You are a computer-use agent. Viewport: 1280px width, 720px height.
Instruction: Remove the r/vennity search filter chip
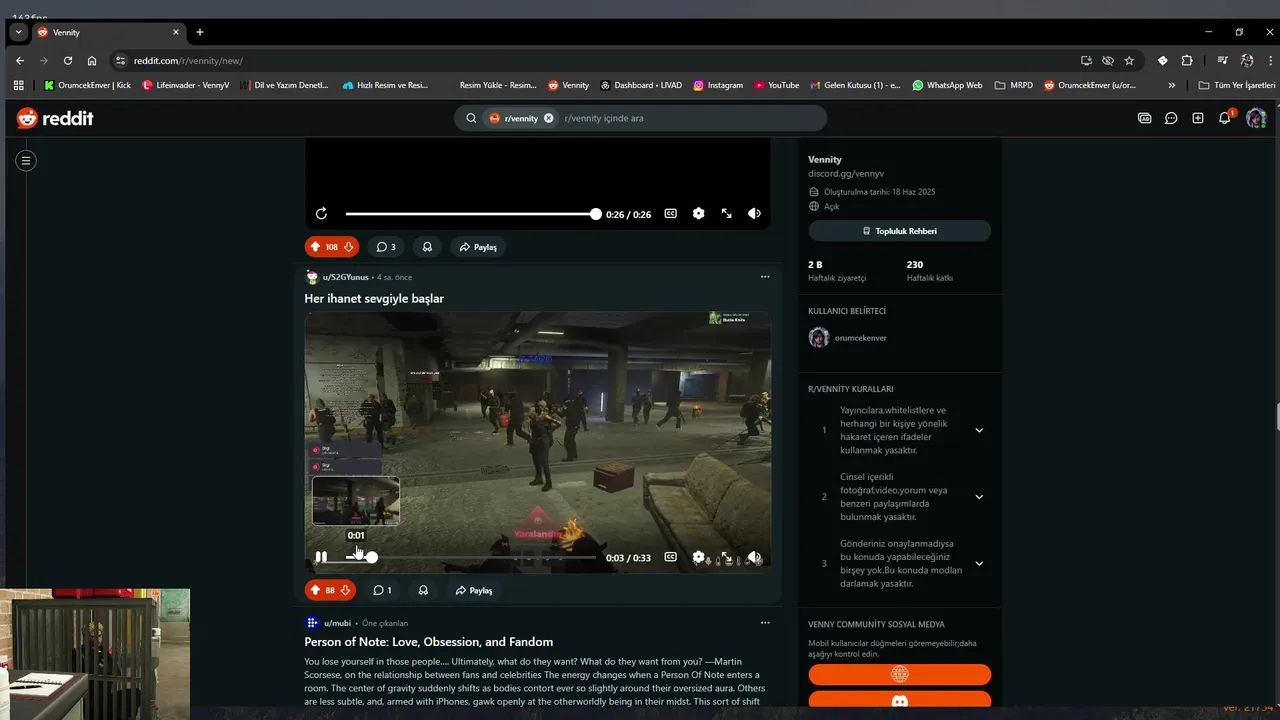pos(548,118)
